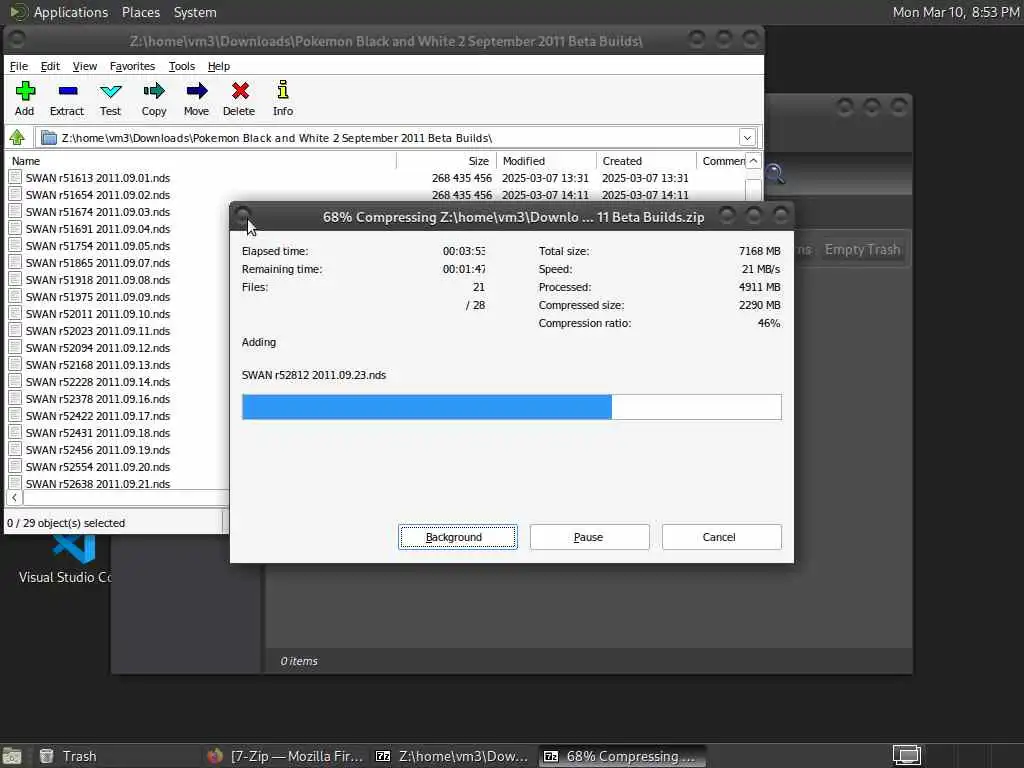This screenshot has height=768, width=1024.
Task: Click the Background button in compress dialog
Action: pos(458,537)
